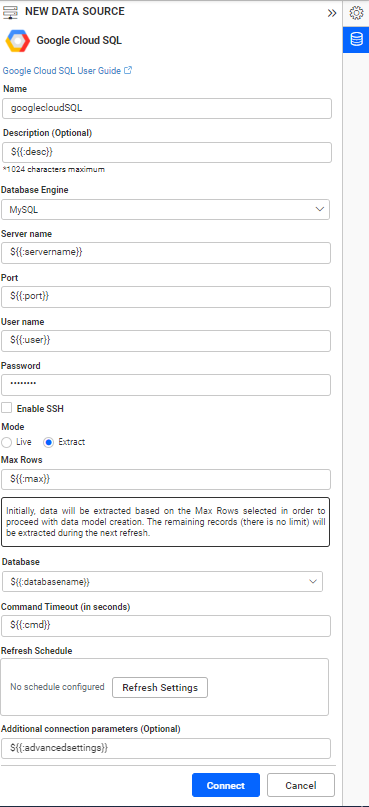Expand the Database name dropdown
The width and height of the screenshot is (369, 807).
coord(162,581)
